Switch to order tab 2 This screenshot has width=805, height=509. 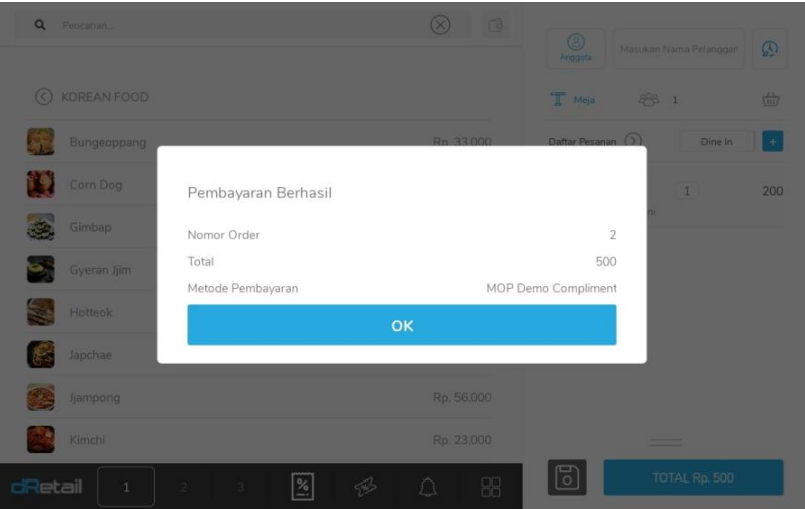coord(183,486)
